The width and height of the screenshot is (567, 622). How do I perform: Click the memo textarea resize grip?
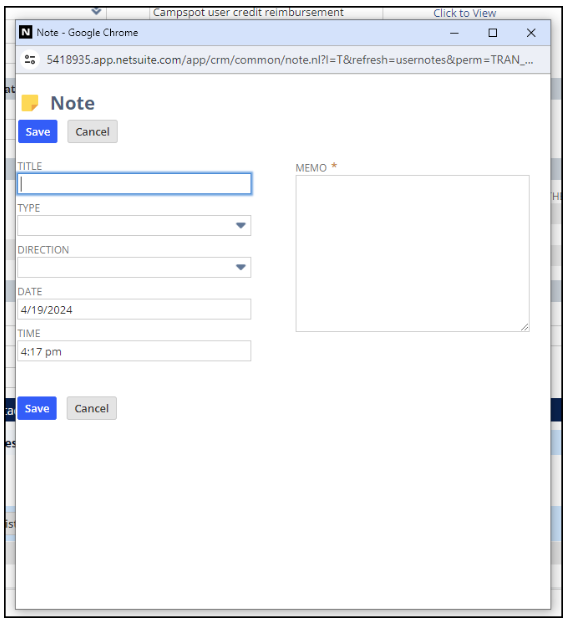click(525, 327)
